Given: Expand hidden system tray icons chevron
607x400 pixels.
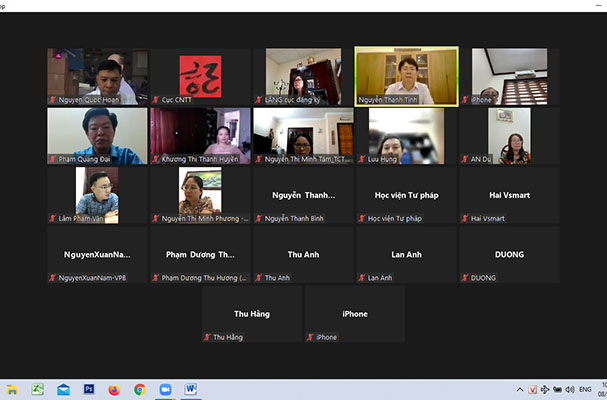Looking at the screenshot, I should (519, 389).
